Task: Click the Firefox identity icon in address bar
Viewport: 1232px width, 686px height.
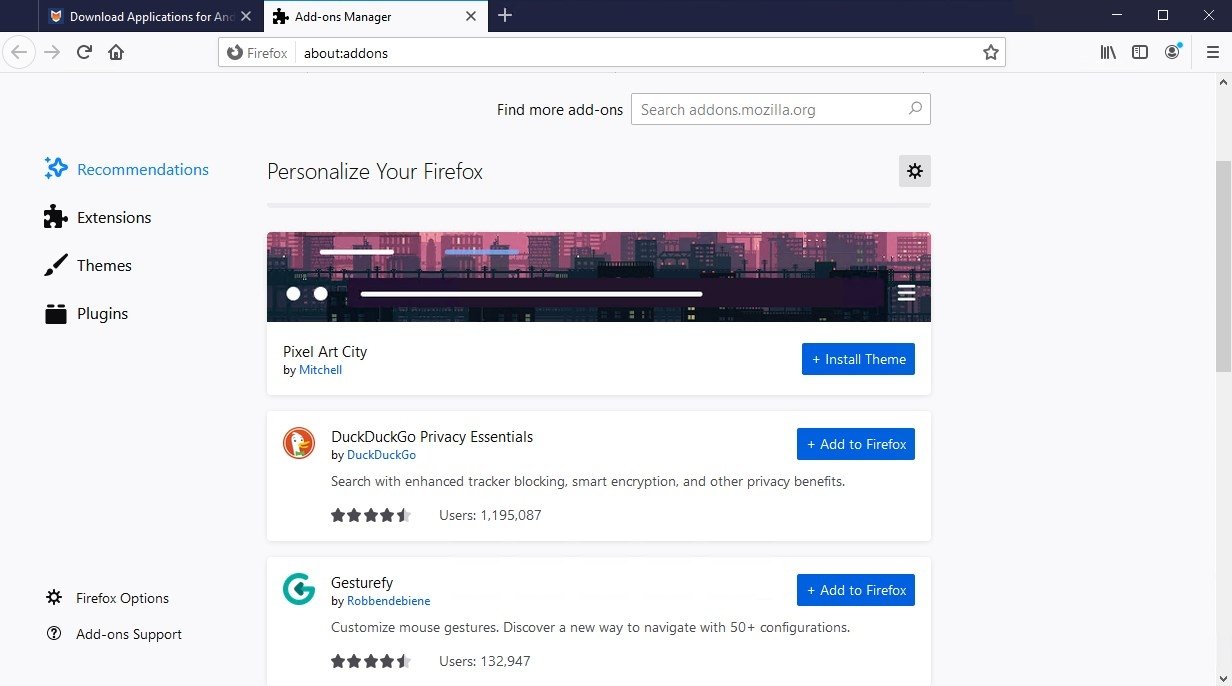Action: coord(257,52)
